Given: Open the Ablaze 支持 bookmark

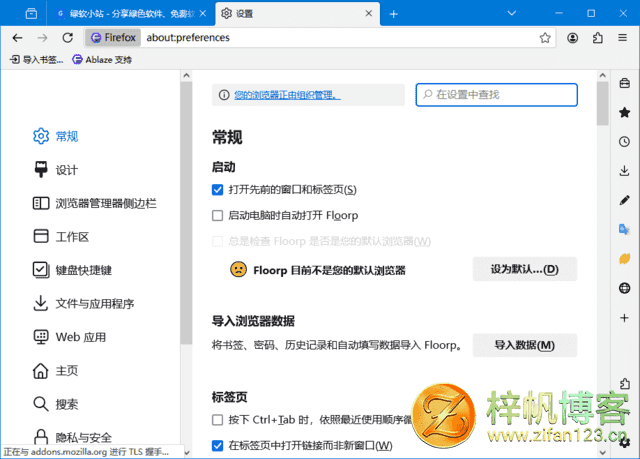Looking at the screenshot, I should (x=102, y=60).
